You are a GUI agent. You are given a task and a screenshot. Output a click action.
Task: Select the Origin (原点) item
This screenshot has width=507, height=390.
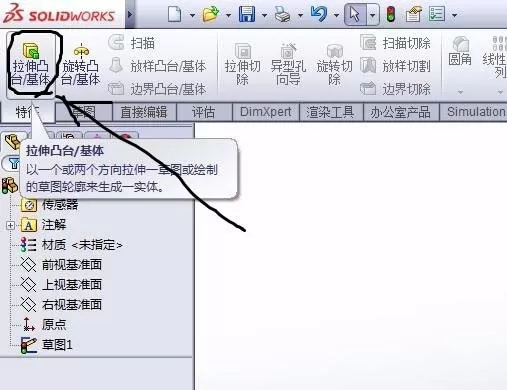[x=44, y=324]
